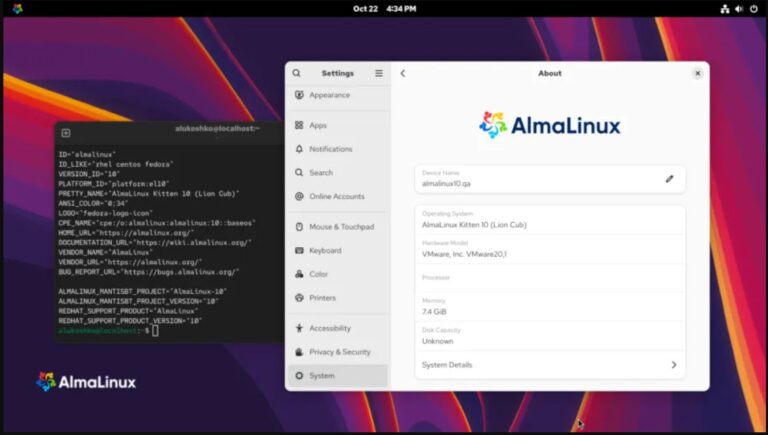
Task: Click the System gear icon
Action: point(299,376)
